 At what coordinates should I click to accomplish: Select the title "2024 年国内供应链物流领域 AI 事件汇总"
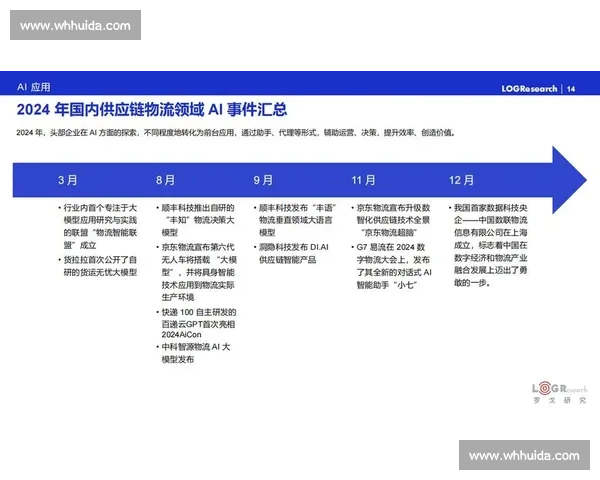[152, 109]
